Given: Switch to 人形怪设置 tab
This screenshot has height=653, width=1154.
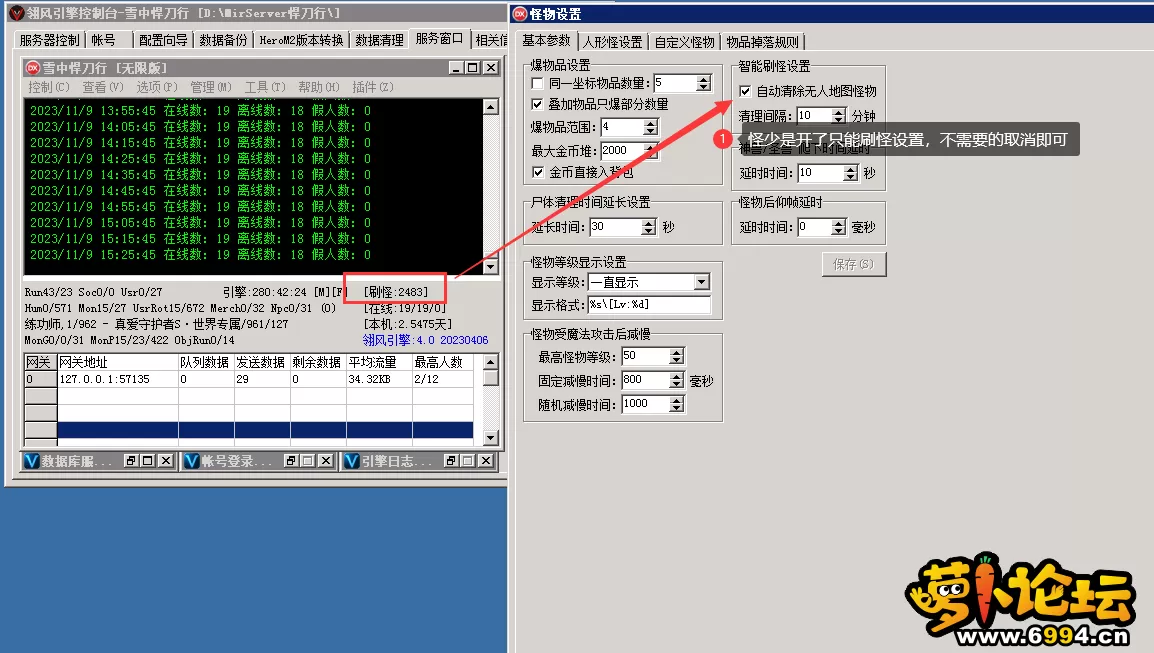Looking at the screenshot, I should click(612, 42).
